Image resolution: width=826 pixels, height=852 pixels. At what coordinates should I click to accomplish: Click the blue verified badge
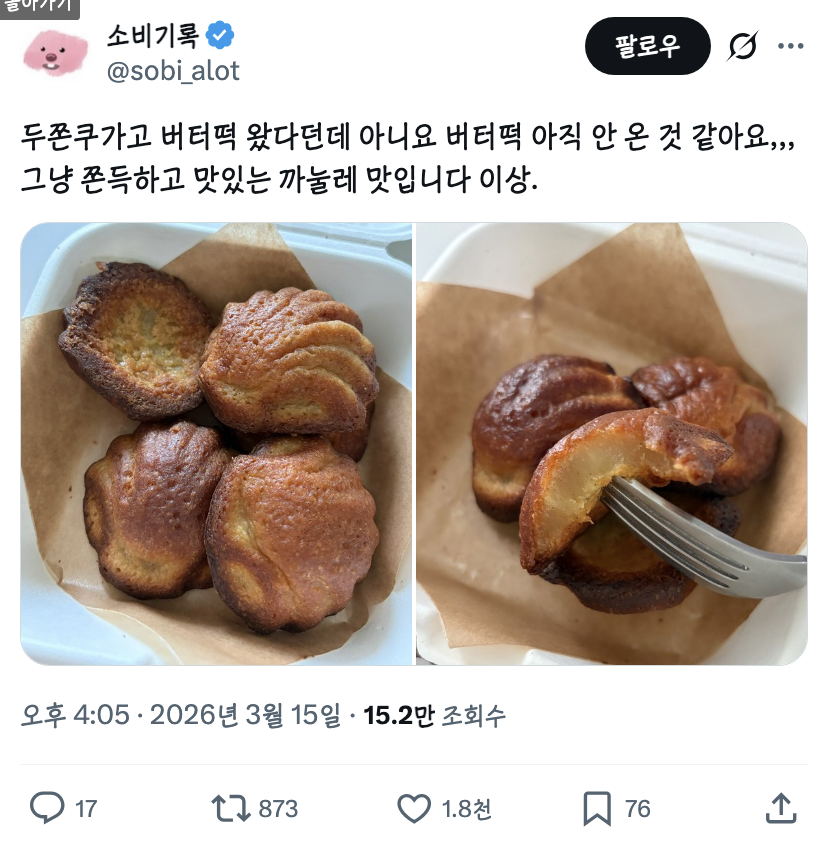pos(220,35)
